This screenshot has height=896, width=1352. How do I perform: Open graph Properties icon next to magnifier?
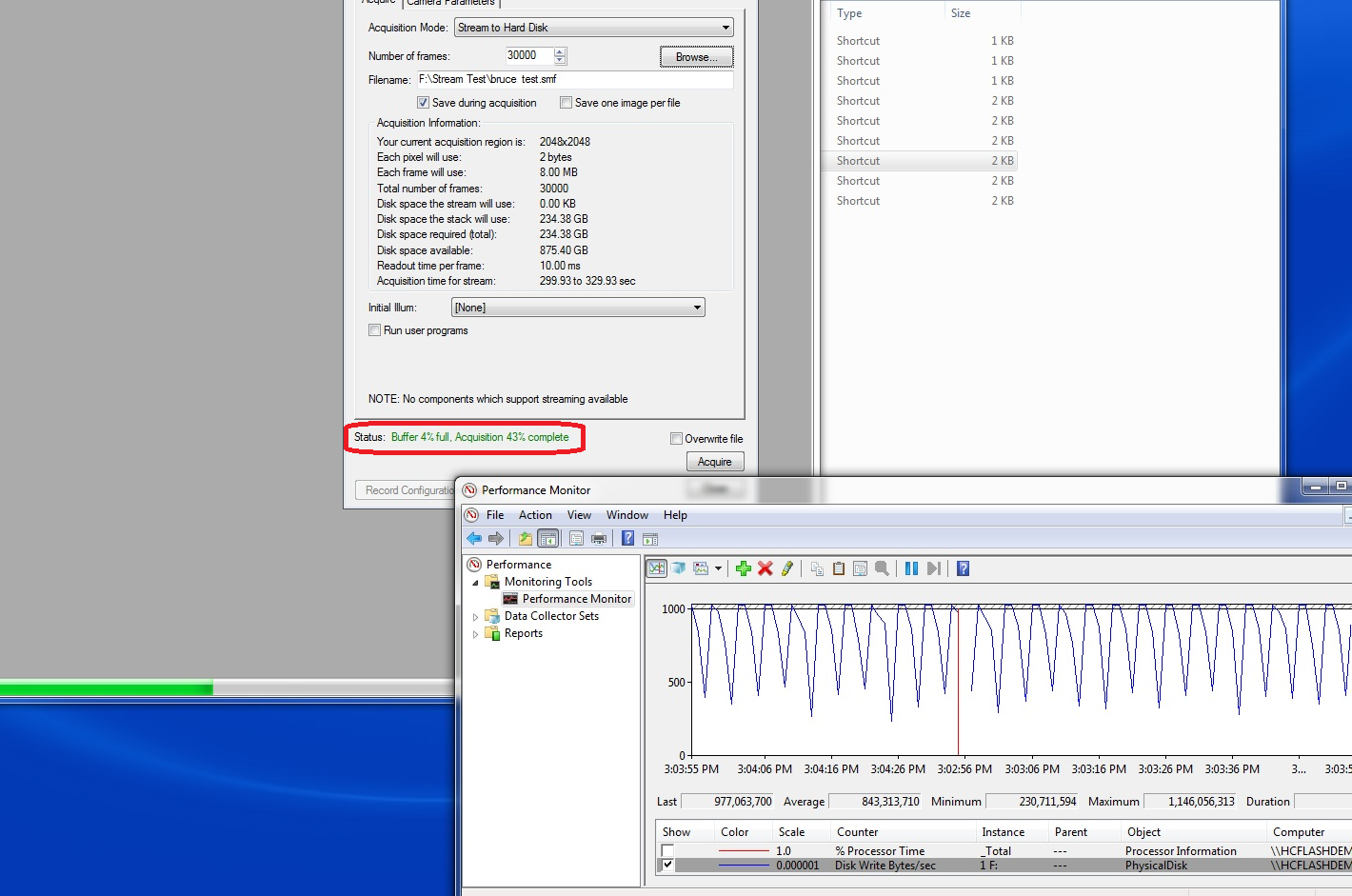coord(861,568)
